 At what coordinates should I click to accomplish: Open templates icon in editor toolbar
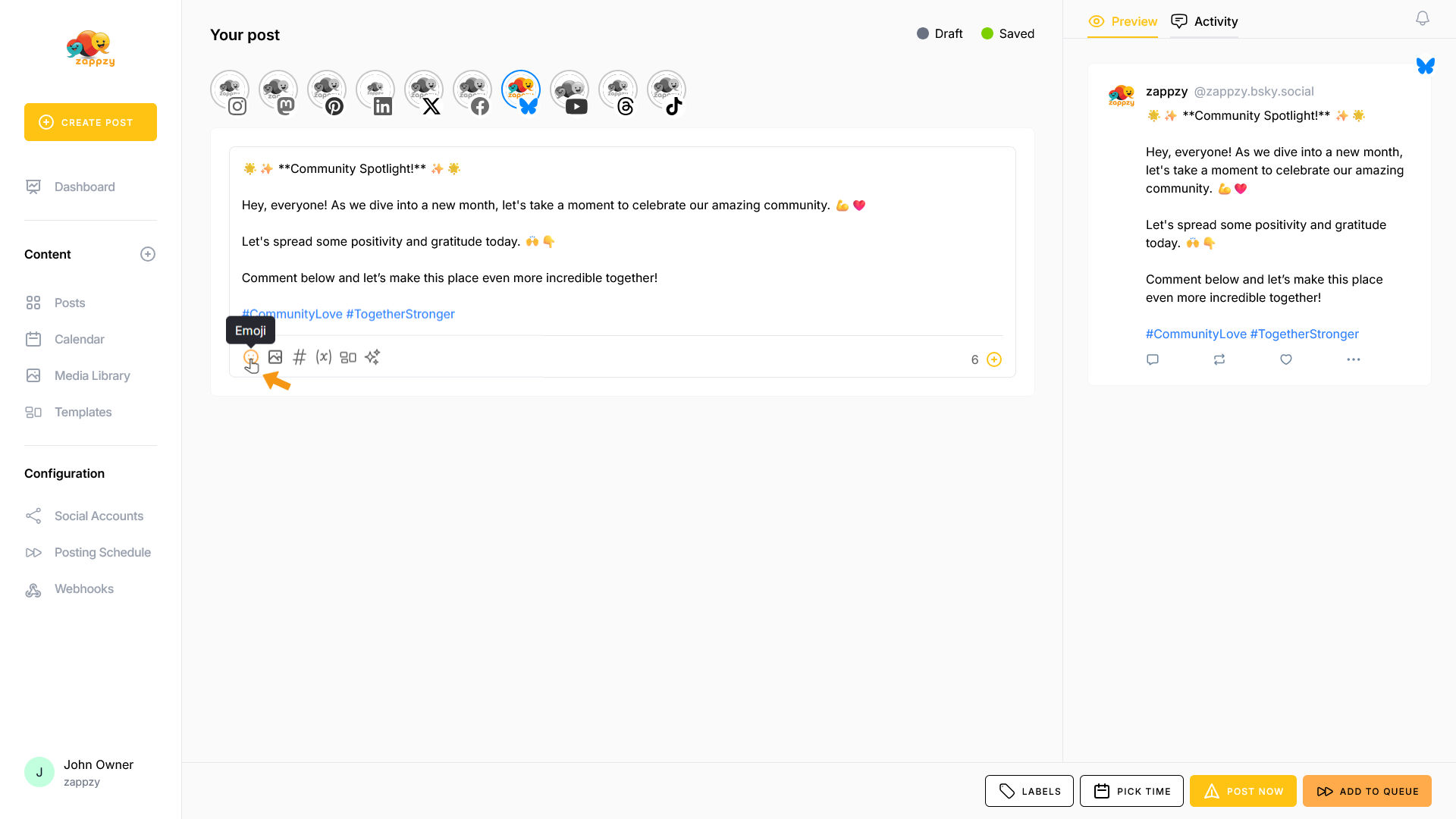tap(348, 357)
